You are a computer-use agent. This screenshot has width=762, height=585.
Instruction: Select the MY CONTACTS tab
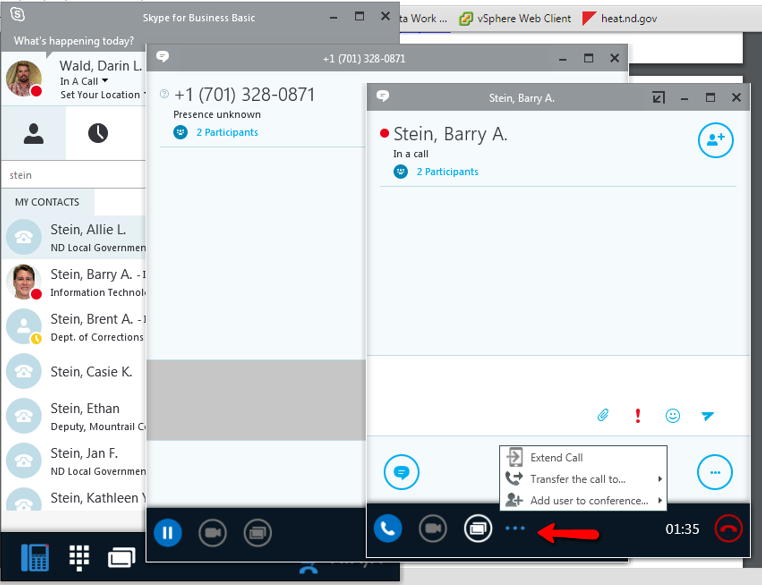click(47, 202)
